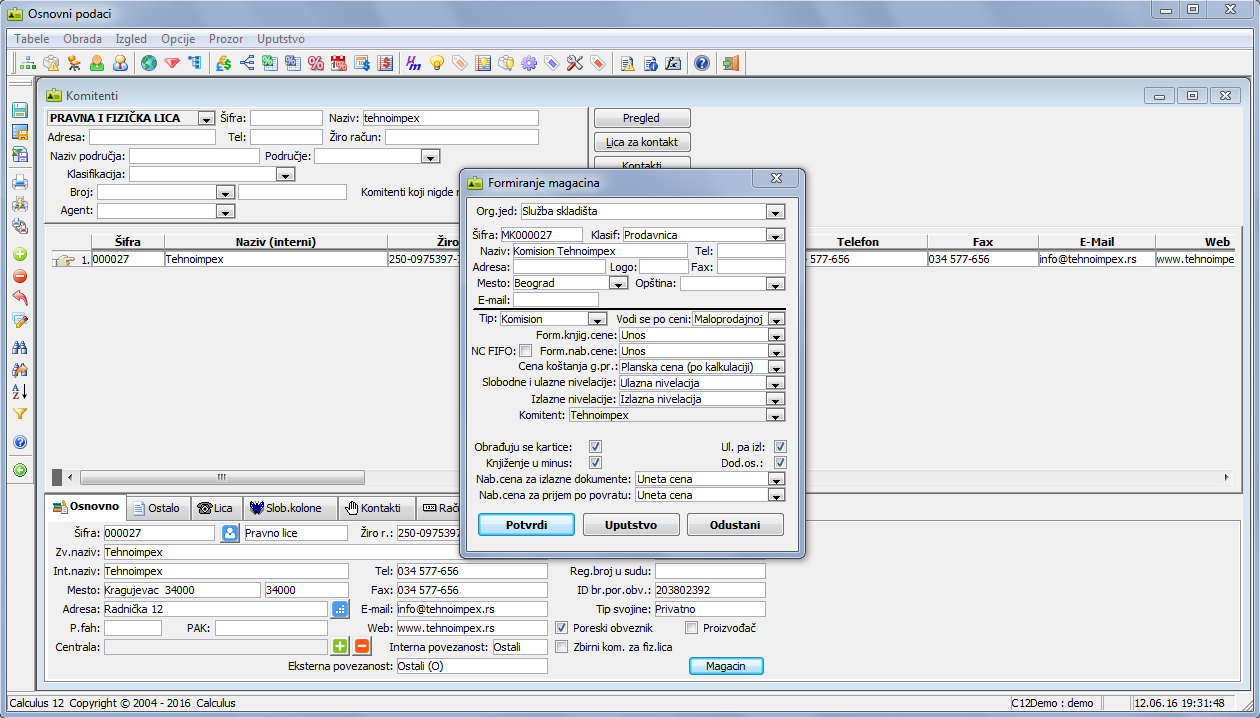
Task: Click the yellow funnel filter icon in sidebar
Action: coord(19,413)
